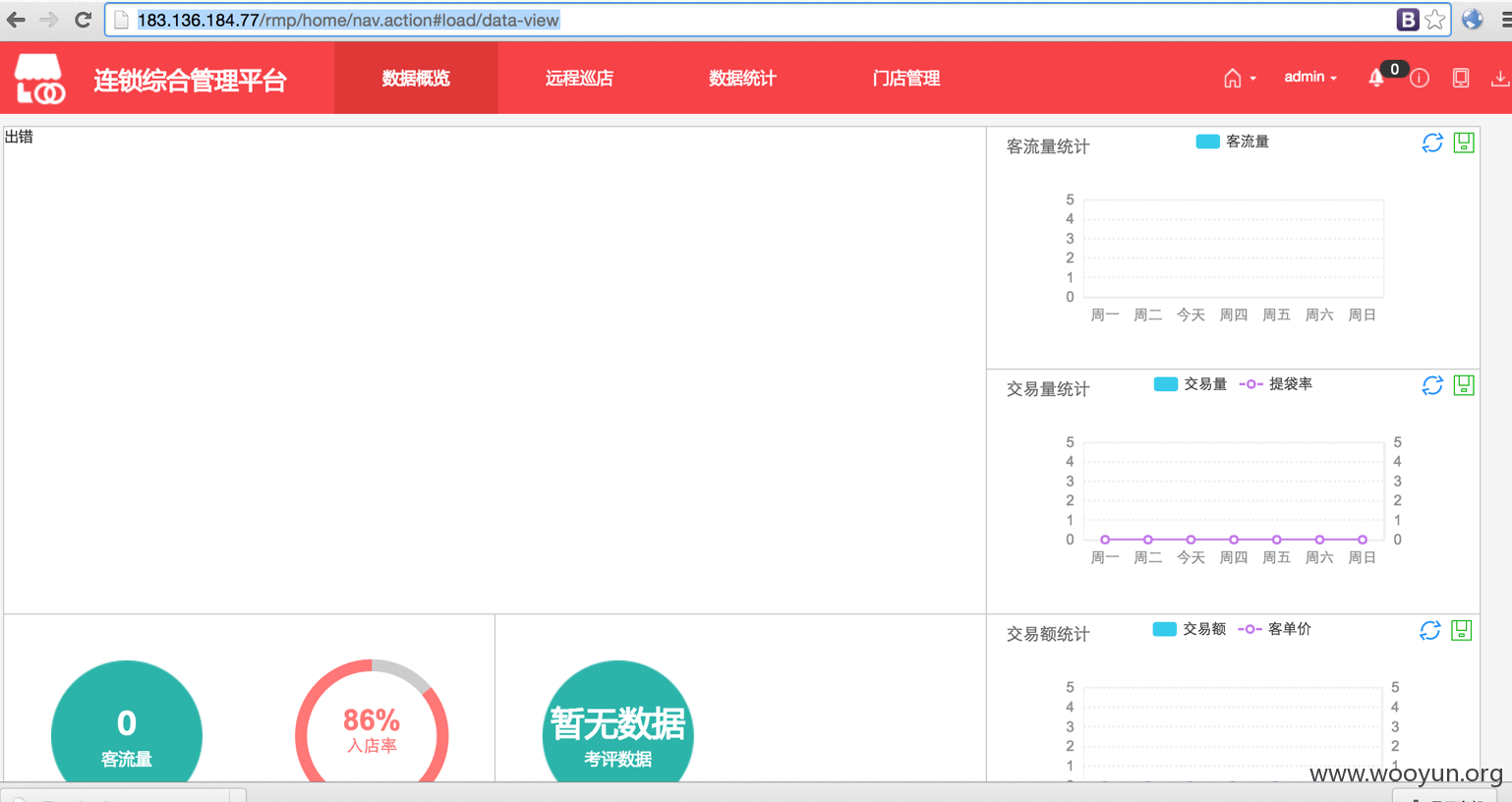The width and height of the screenshot is (1512, 802).
Task: Click the 交易额统计 heading
Action: click(1048, 634)
